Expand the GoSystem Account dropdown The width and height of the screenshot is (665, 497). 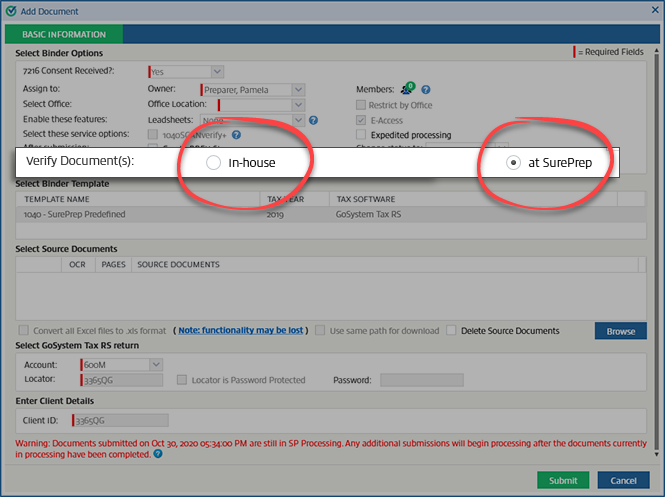(x=155, y=365)
